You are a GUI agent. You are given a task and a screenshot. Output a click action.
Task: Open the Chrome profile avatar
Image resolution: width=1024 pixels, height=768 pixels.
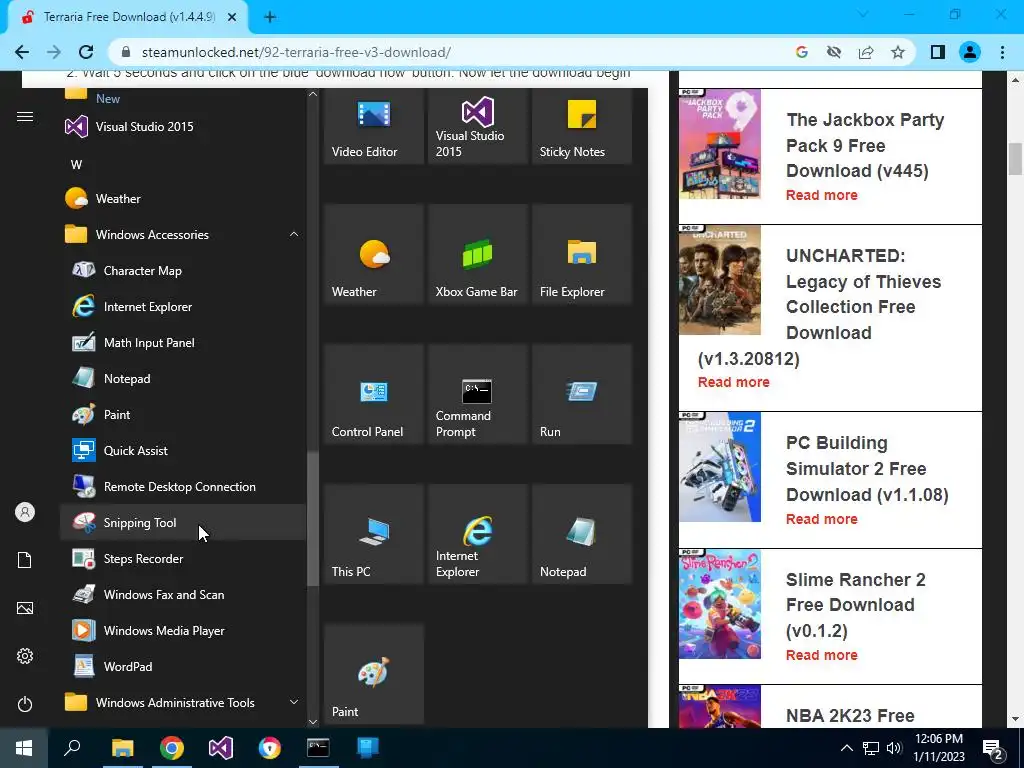click(970, 52)
